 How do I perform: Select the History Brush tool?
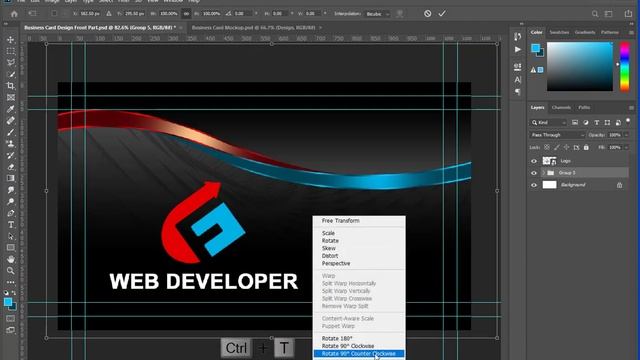(x=11, y=155)
